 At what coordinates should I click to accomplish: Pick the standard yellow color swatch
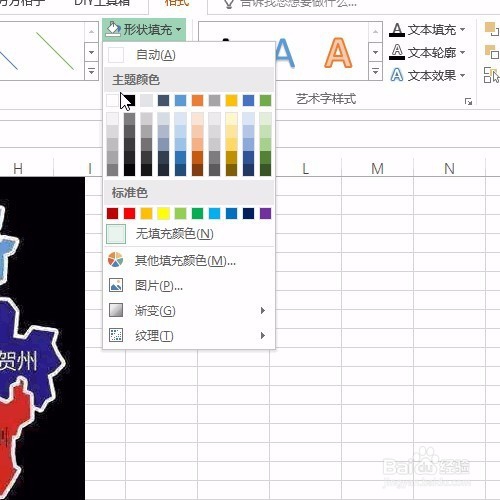(163, 213)
